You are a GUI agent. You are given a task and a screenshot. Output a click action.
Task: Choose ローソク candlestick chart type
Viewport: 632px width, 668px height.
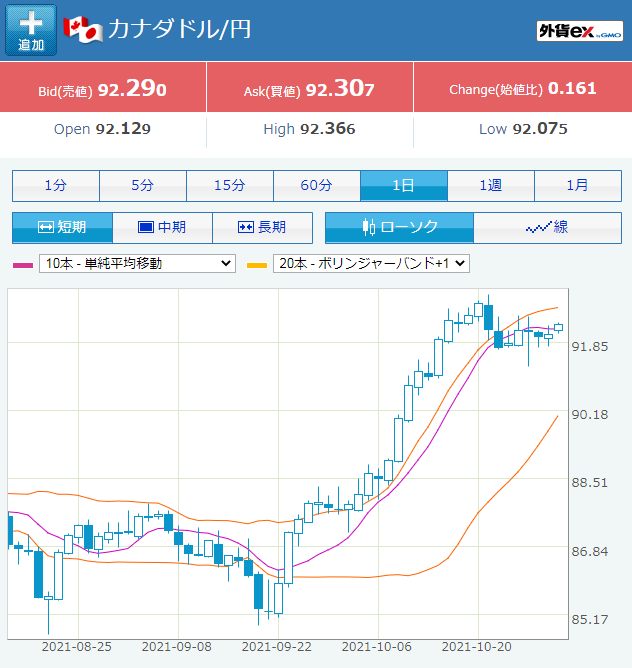coord(399,227)
